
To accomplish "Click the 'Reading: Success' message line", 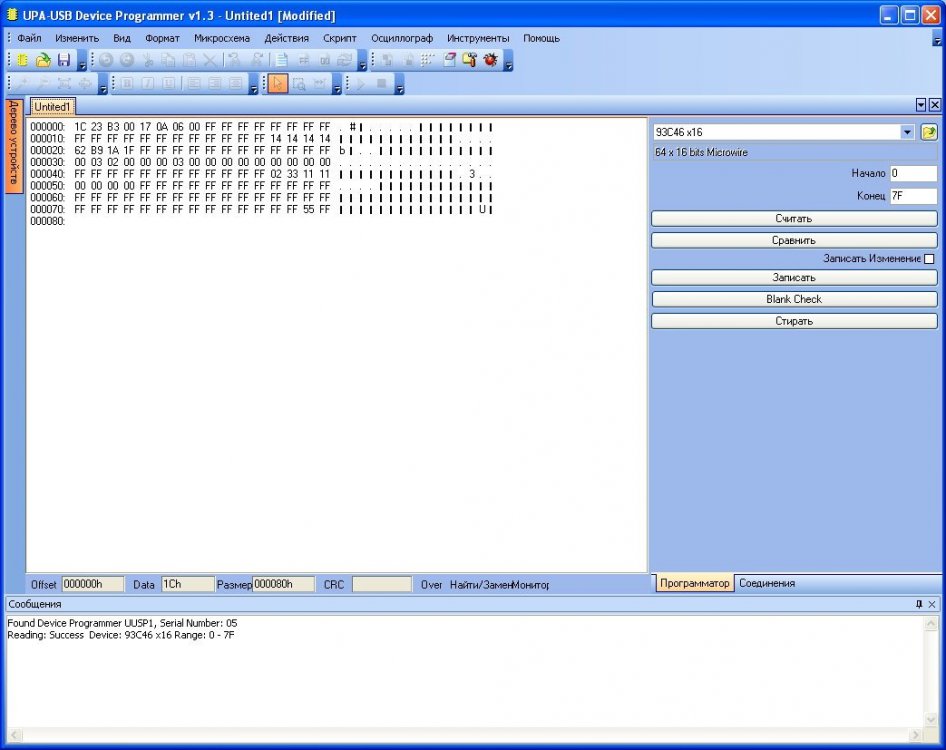I will click(121, 635).
